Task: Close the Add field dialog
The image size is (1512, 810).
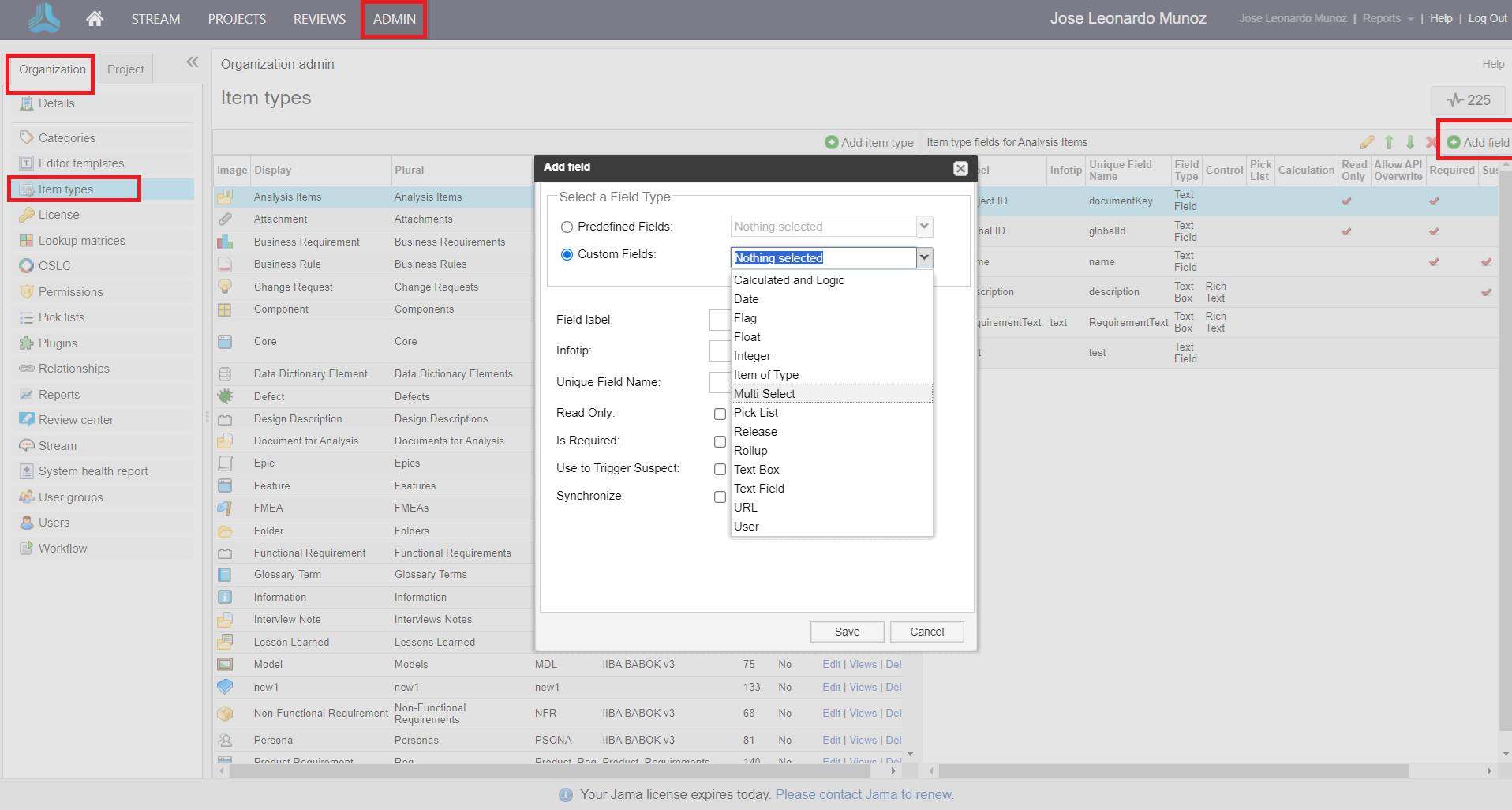Action: tap(960, 168)
